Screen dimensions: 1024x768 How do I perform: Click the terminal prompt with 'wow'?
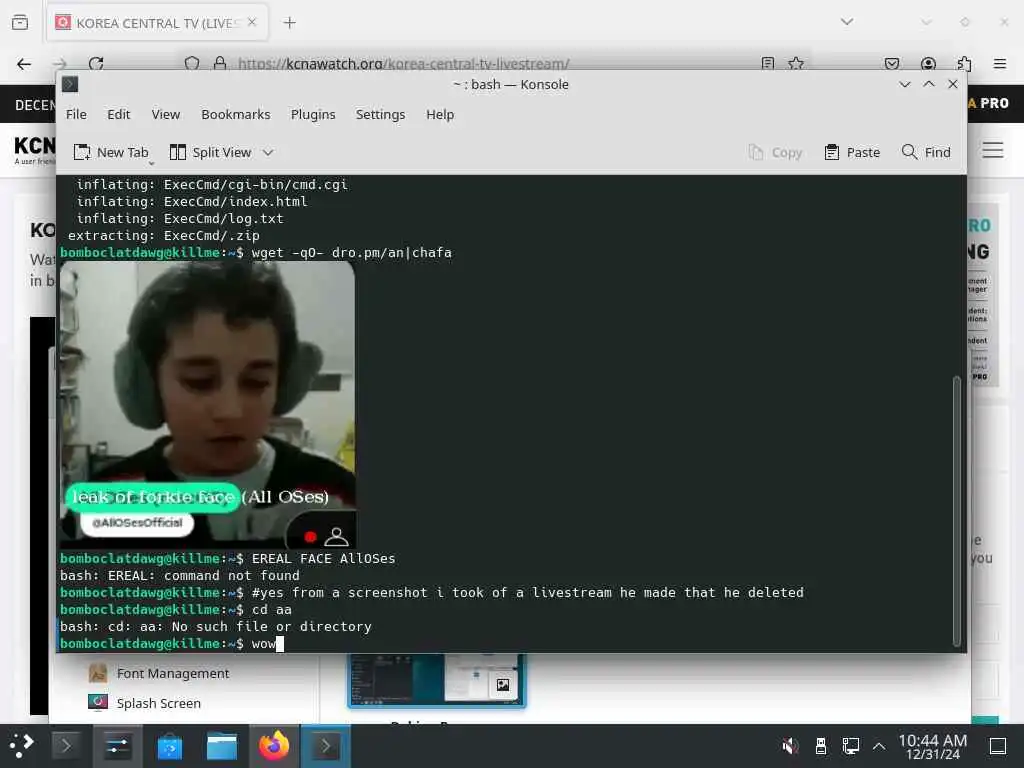pos(172,643)
